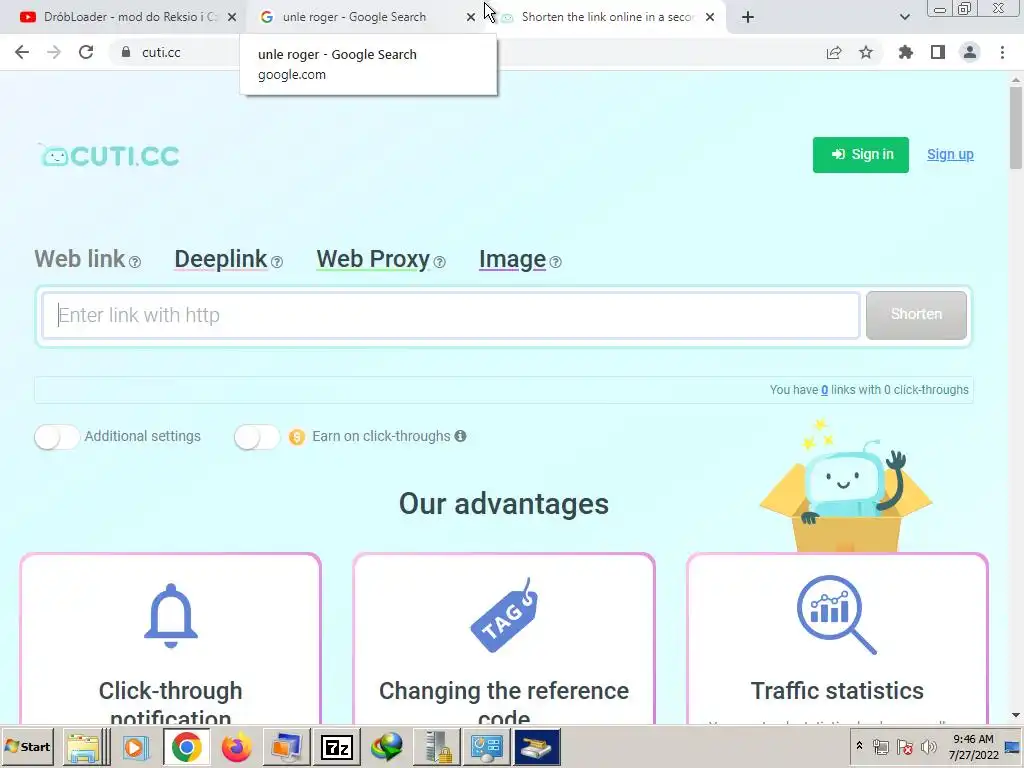Open the Chrome side panel icon
The height and width of the screenshot is (768, 1024).
pos(938,52)
